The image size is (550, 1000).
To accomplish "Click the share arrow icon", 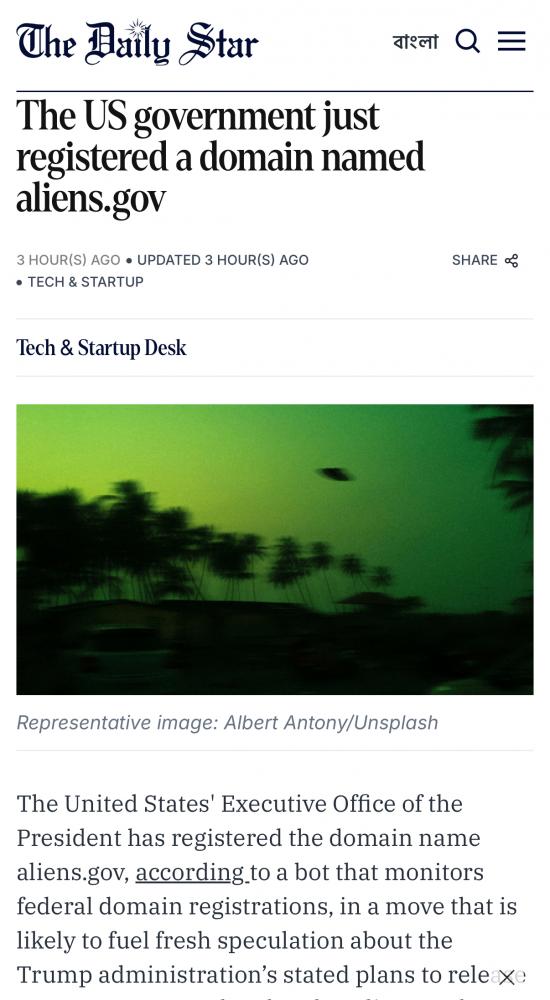I will 512,260.
